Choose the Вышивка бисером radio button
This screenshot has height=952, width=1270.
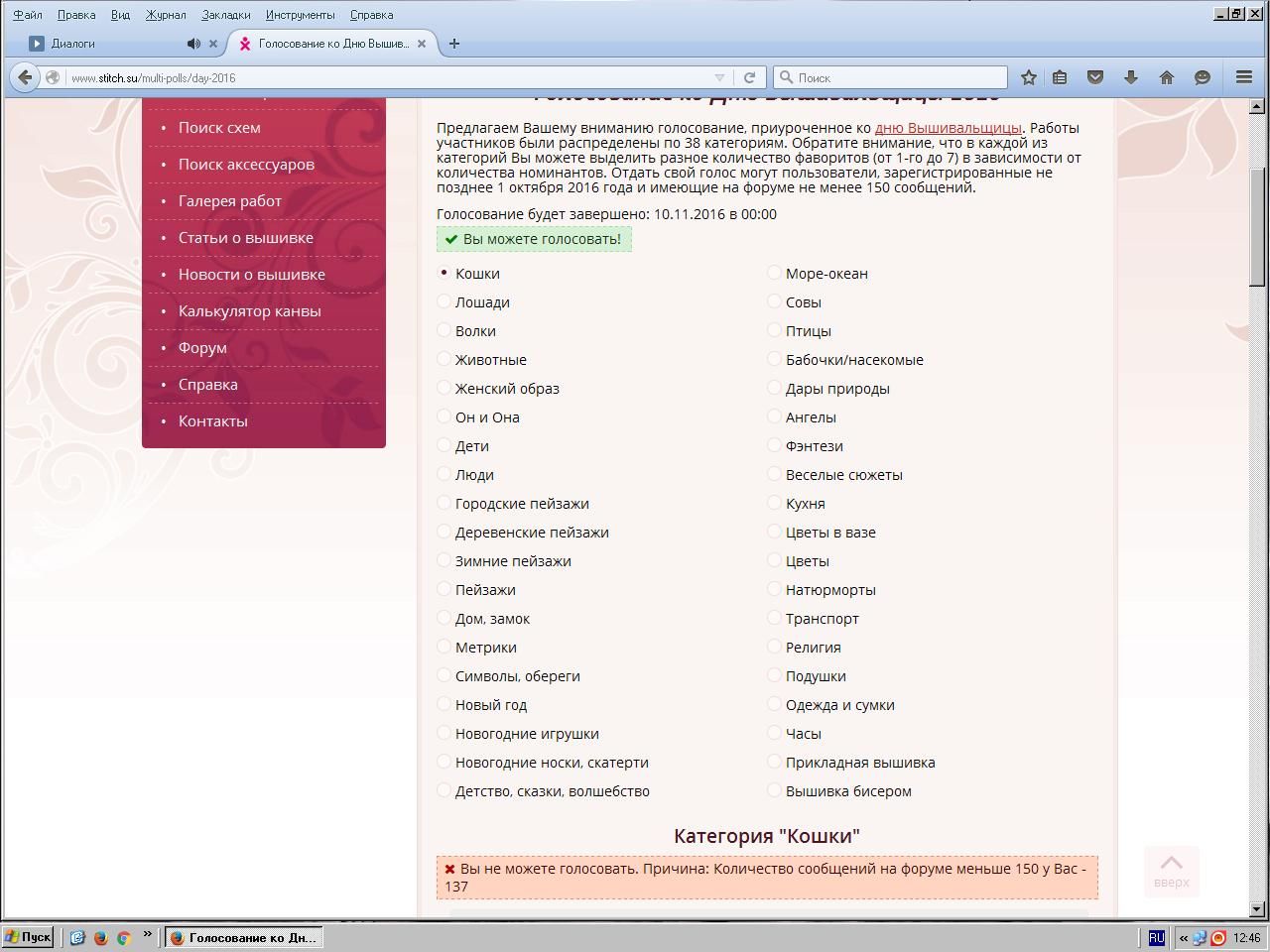click(775, 791)
